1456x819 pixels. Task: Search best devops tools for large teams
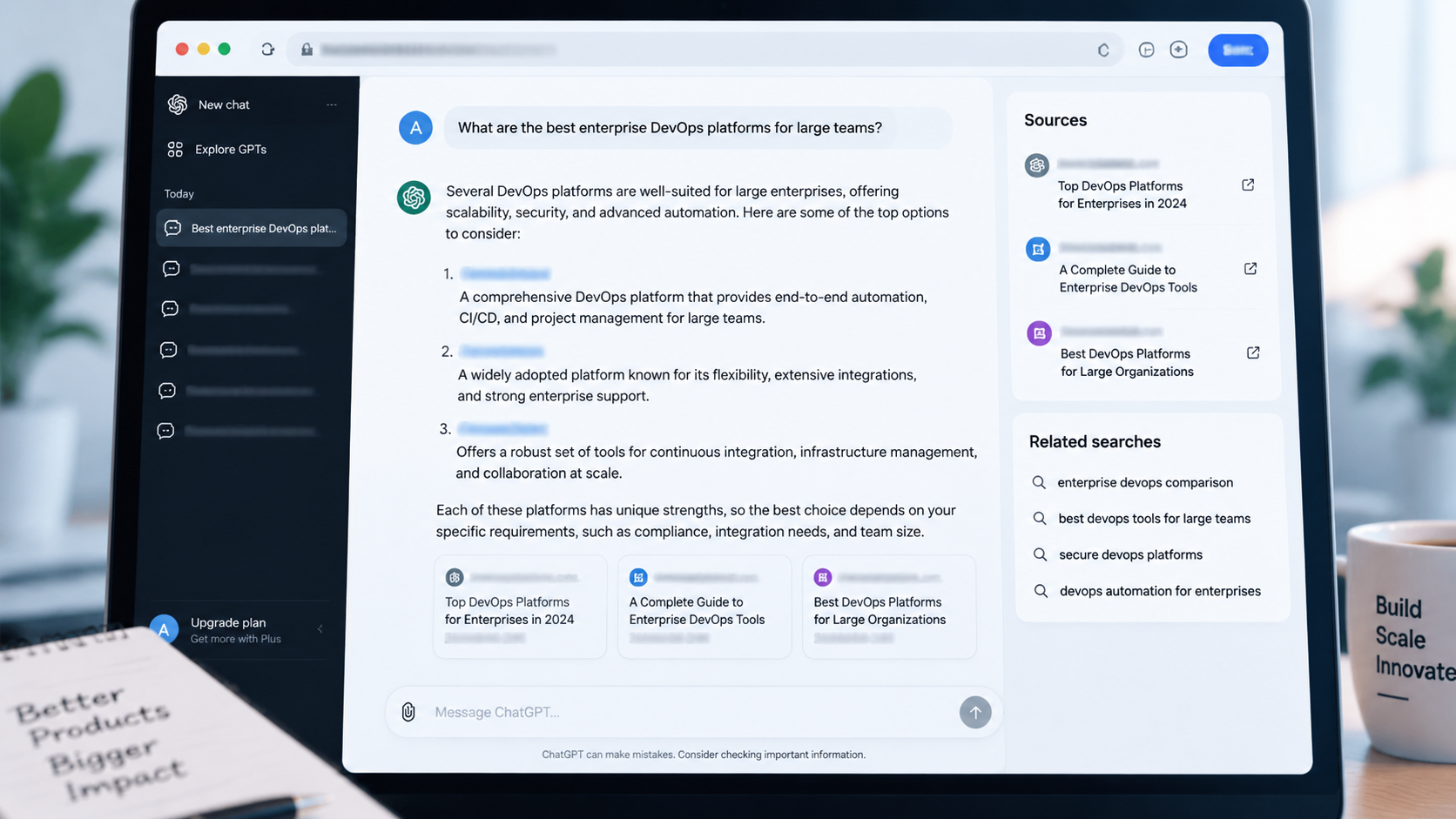pos(1155,519)
